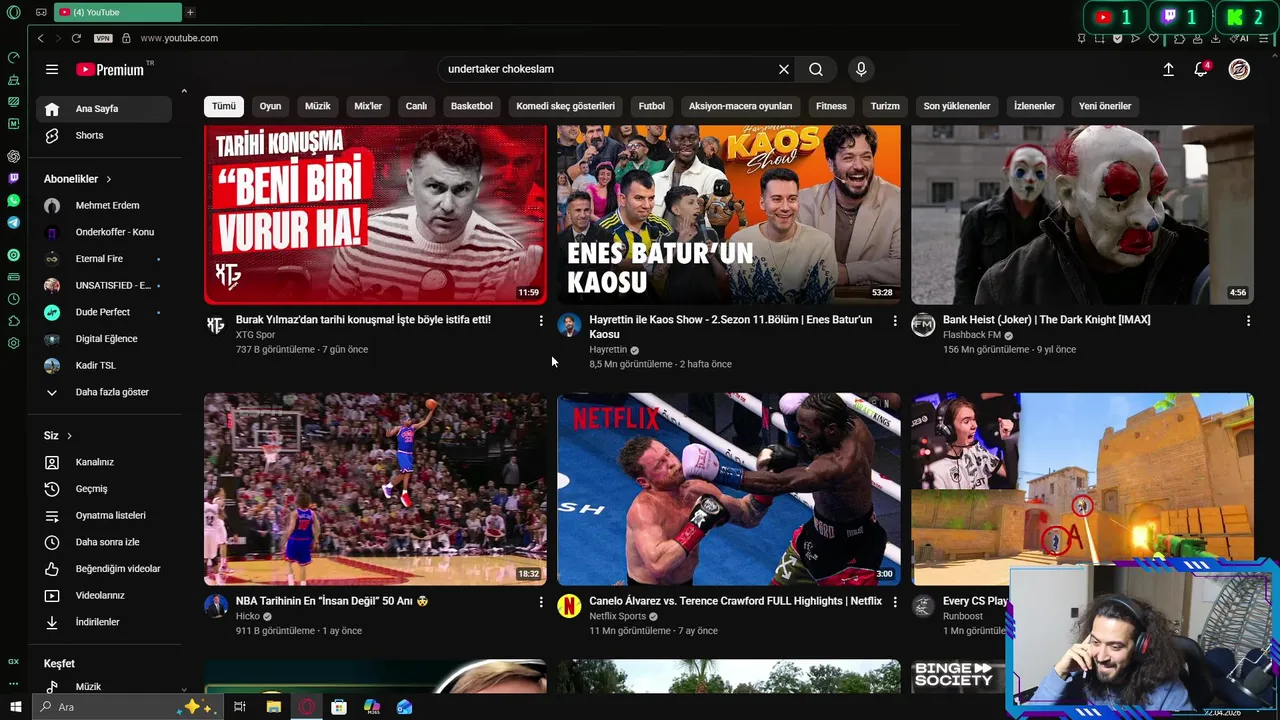Screen dimensions: 1280x720
Task: Select the Basketbol filter chip
Action: coord(472,106)
